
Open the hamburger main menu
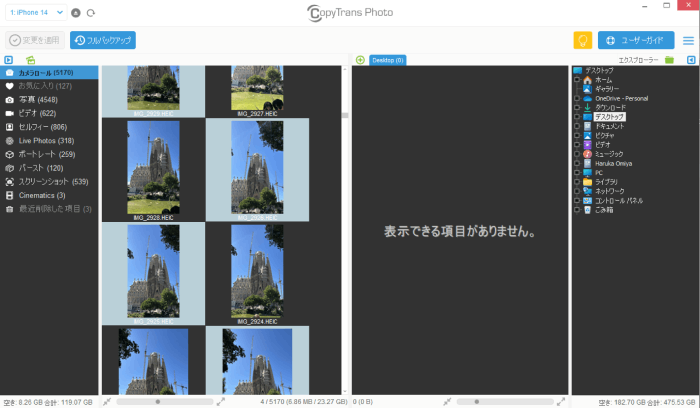tap(688, 41)
